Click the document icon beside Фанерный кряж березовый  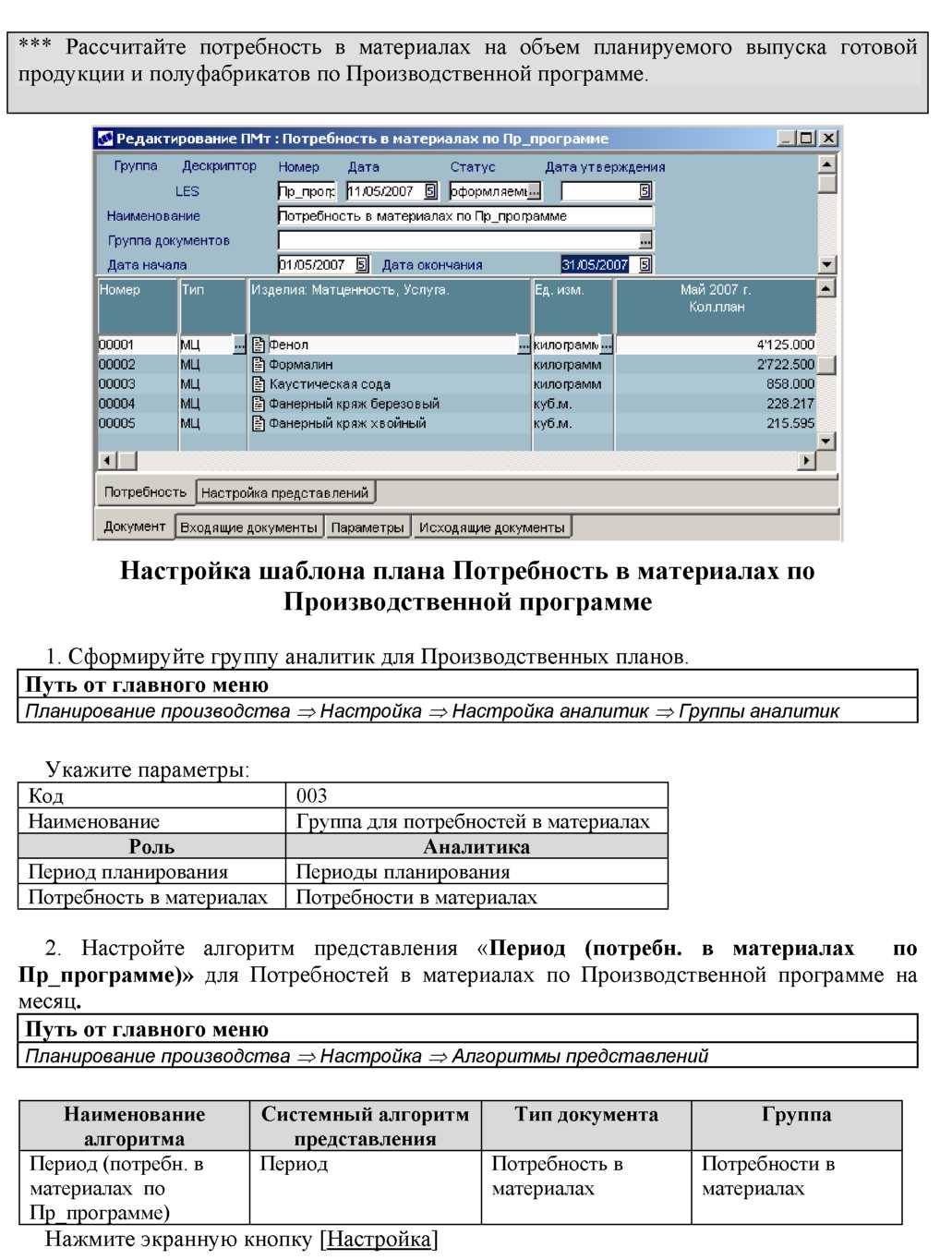pyautogui.click(x=259, y=404)
